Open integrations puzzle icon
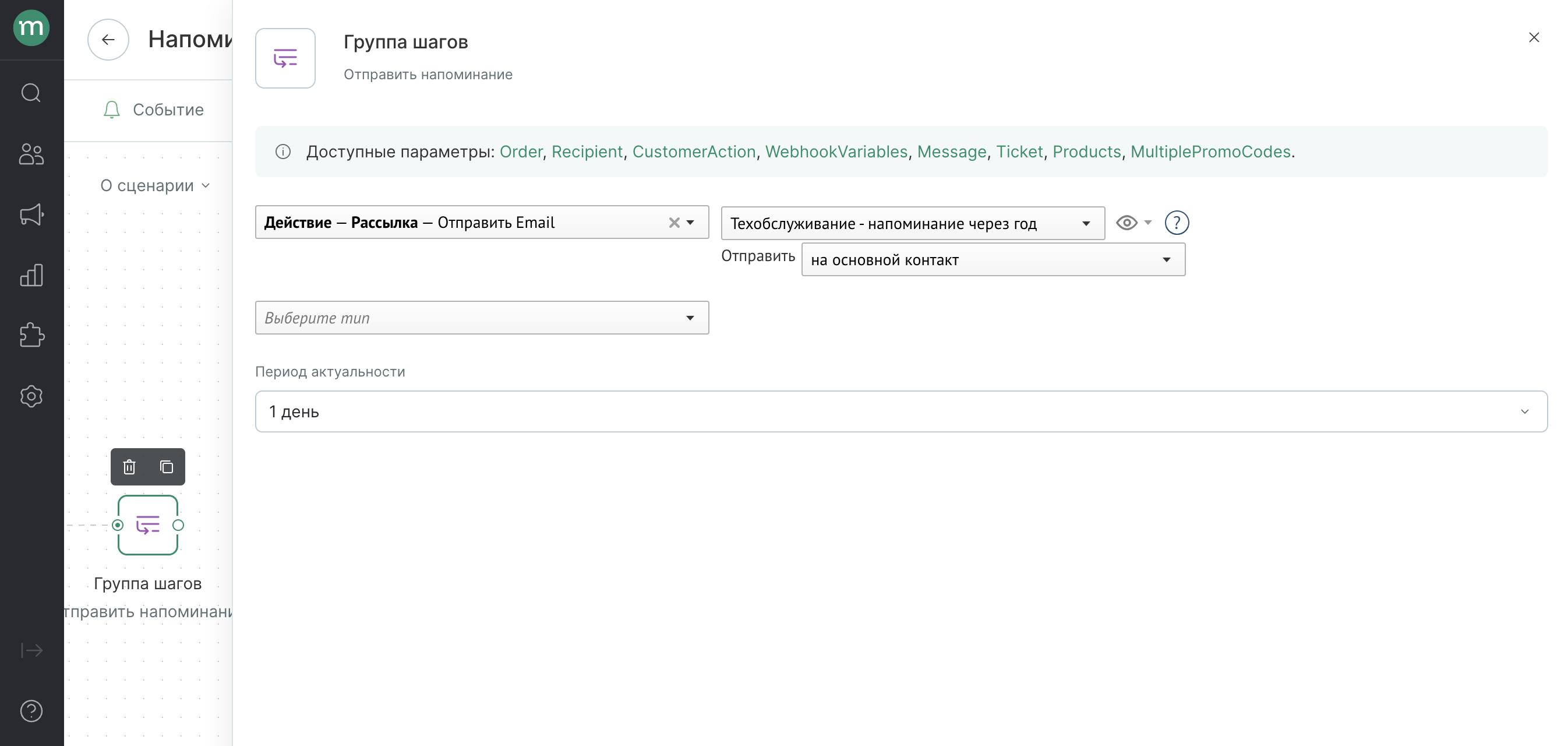1568x746 pixels. (x=31, y=336)
